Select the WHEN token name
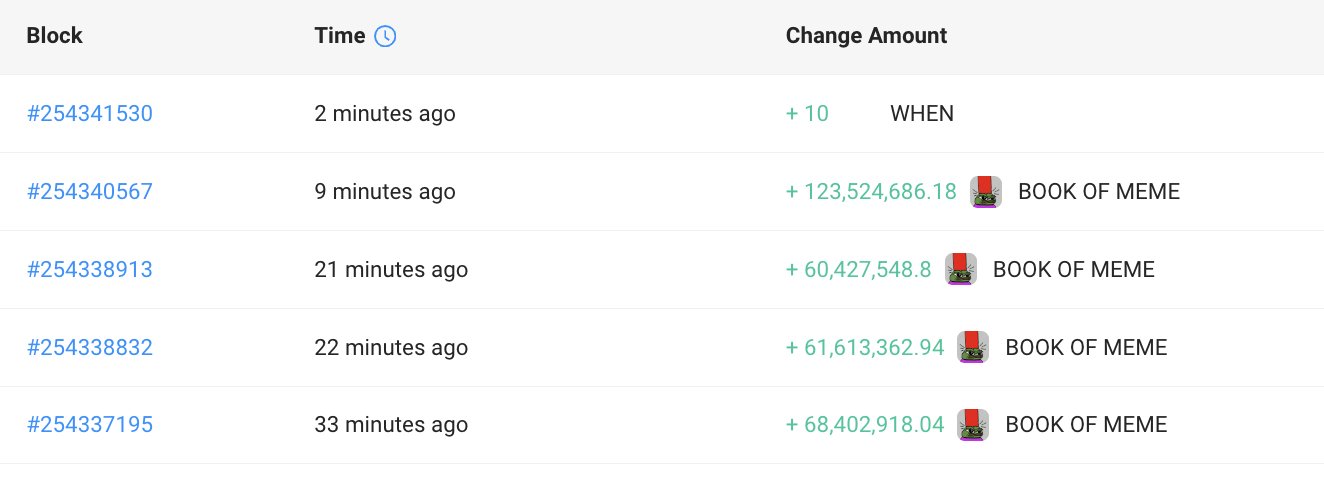Screen dimensions: 1324x480 coord(922,114)
